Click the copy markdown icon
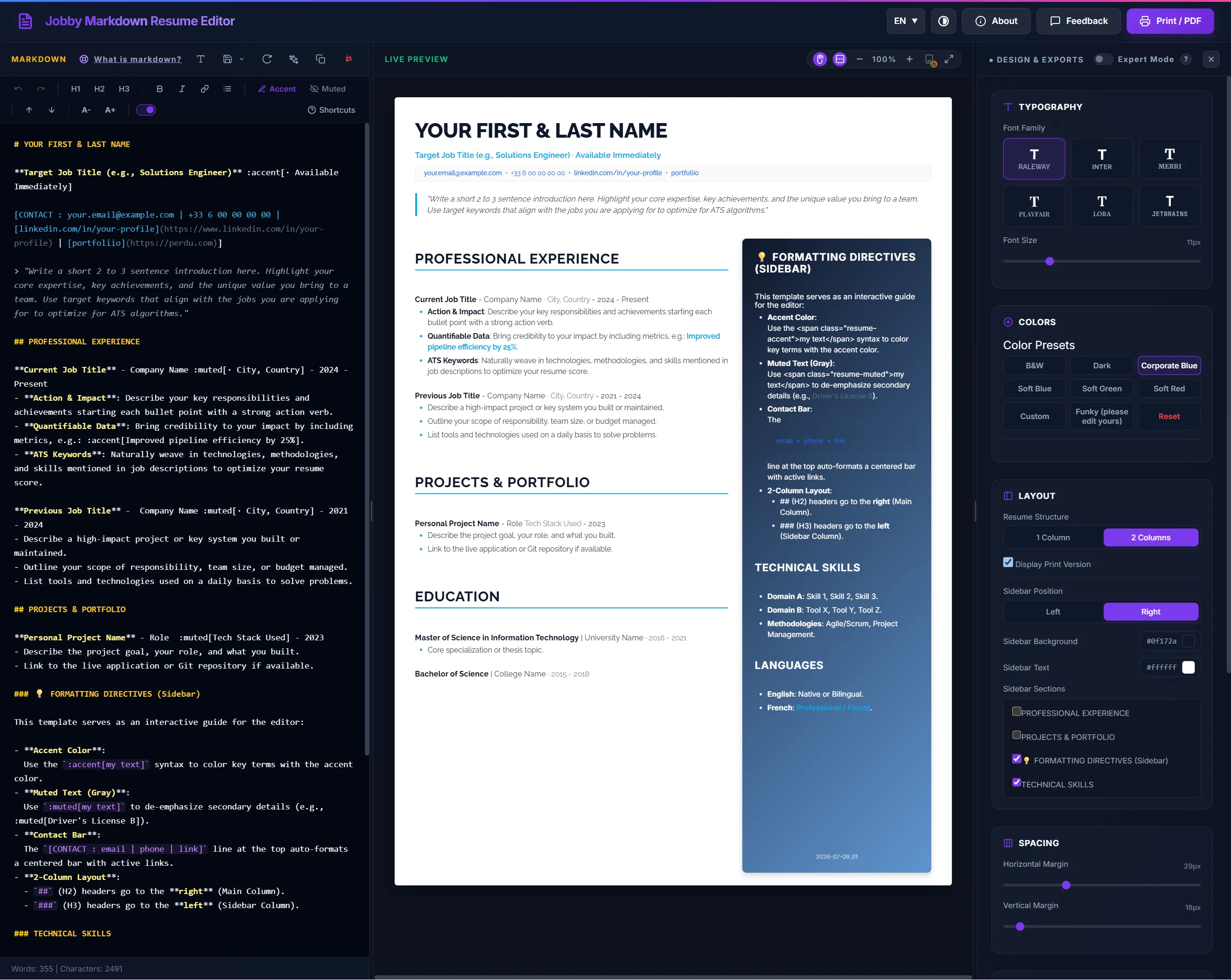 click(320, 59)
